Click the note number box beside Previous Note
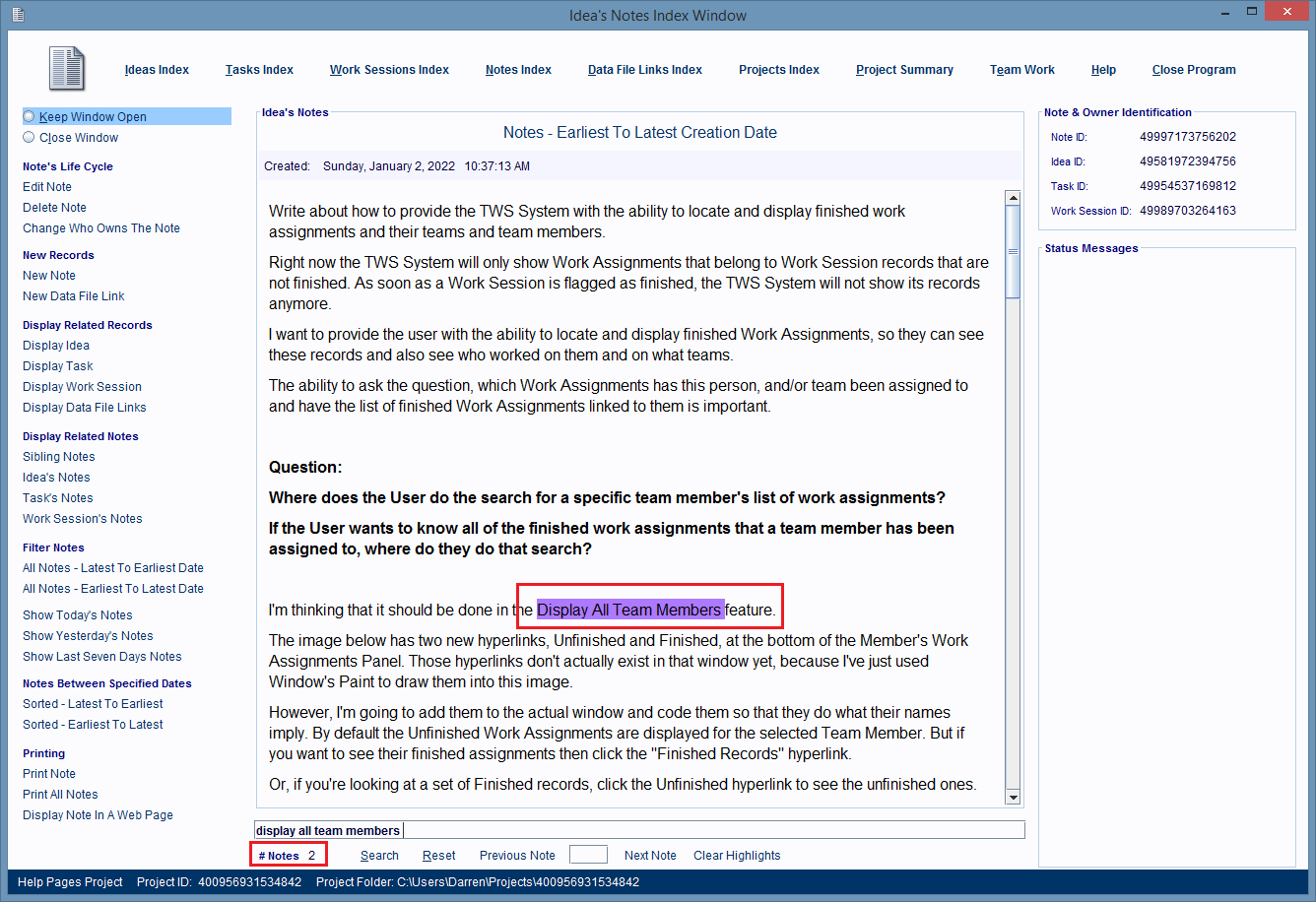 click(x=588, y=855)
